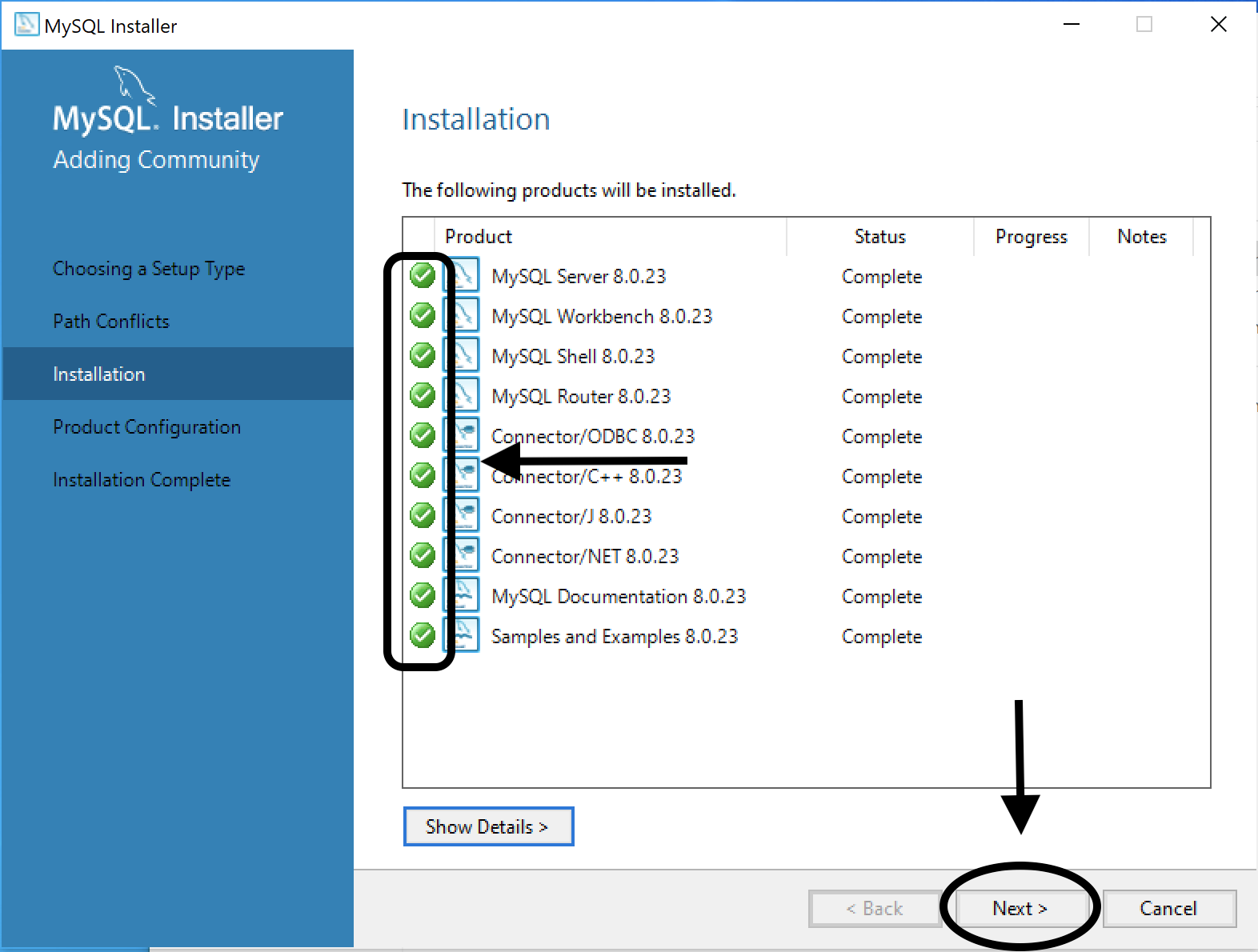Click Complete status for MySQL Router
Viewport: 1258px width, 952px height.
point(882,397)
